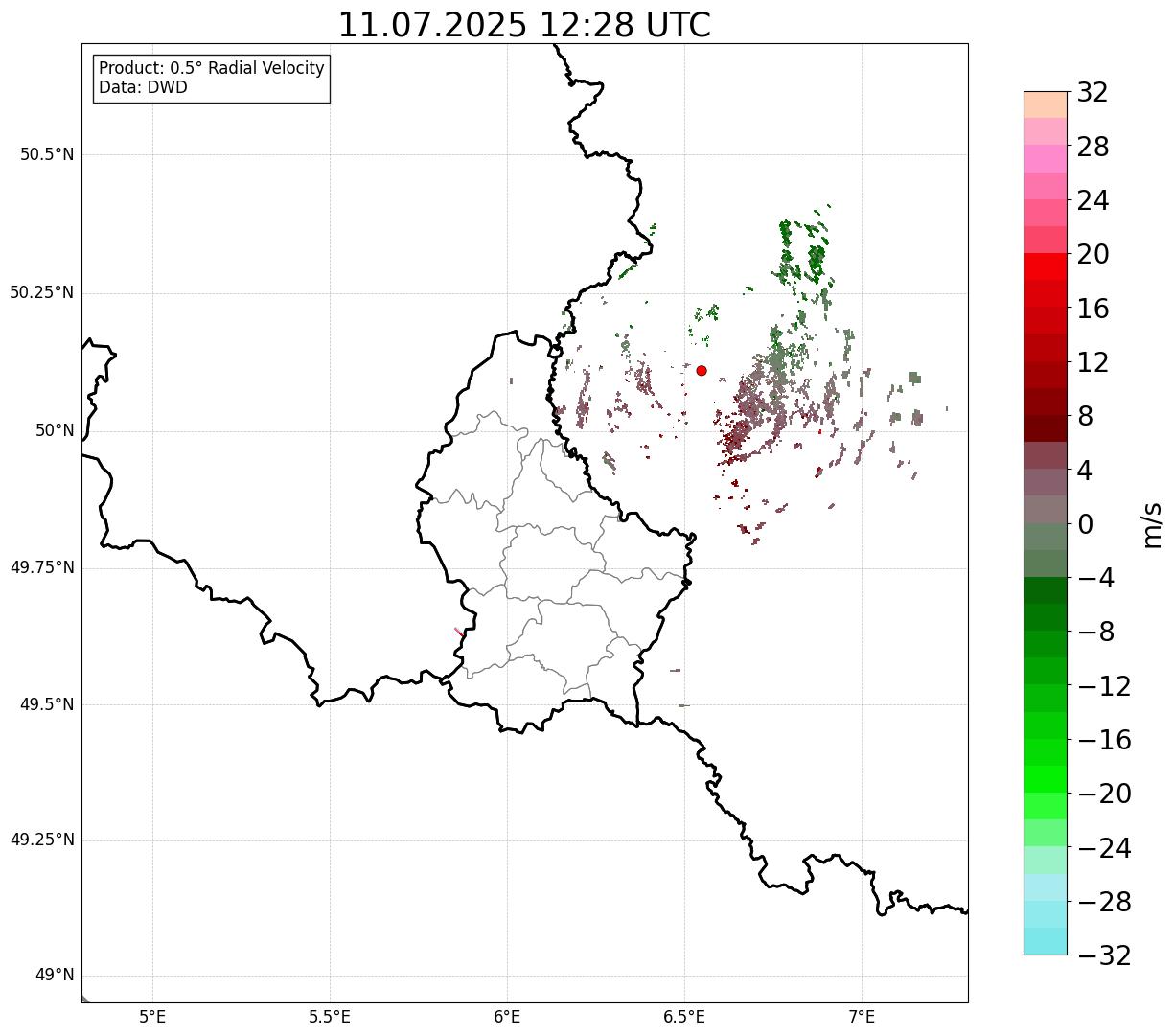The image size is (1174, 1036).
Task: Click the colorbar tick label −16
Action: pos(1104,740)
